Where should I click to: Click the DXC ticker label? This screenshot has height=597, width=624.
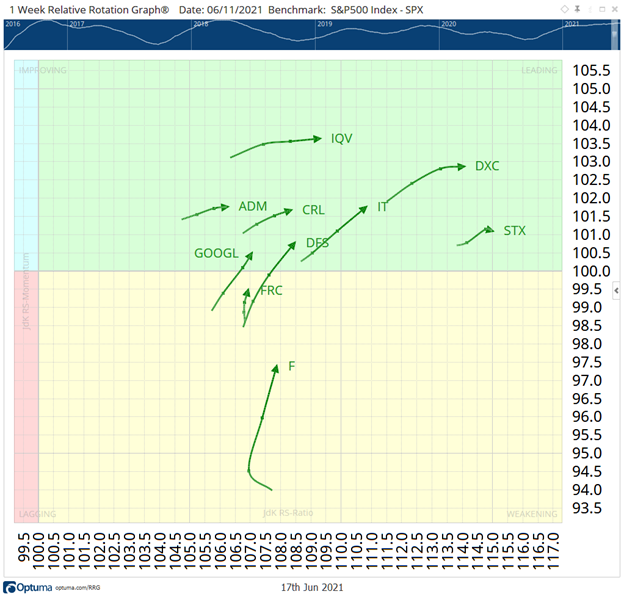[487, 166]
